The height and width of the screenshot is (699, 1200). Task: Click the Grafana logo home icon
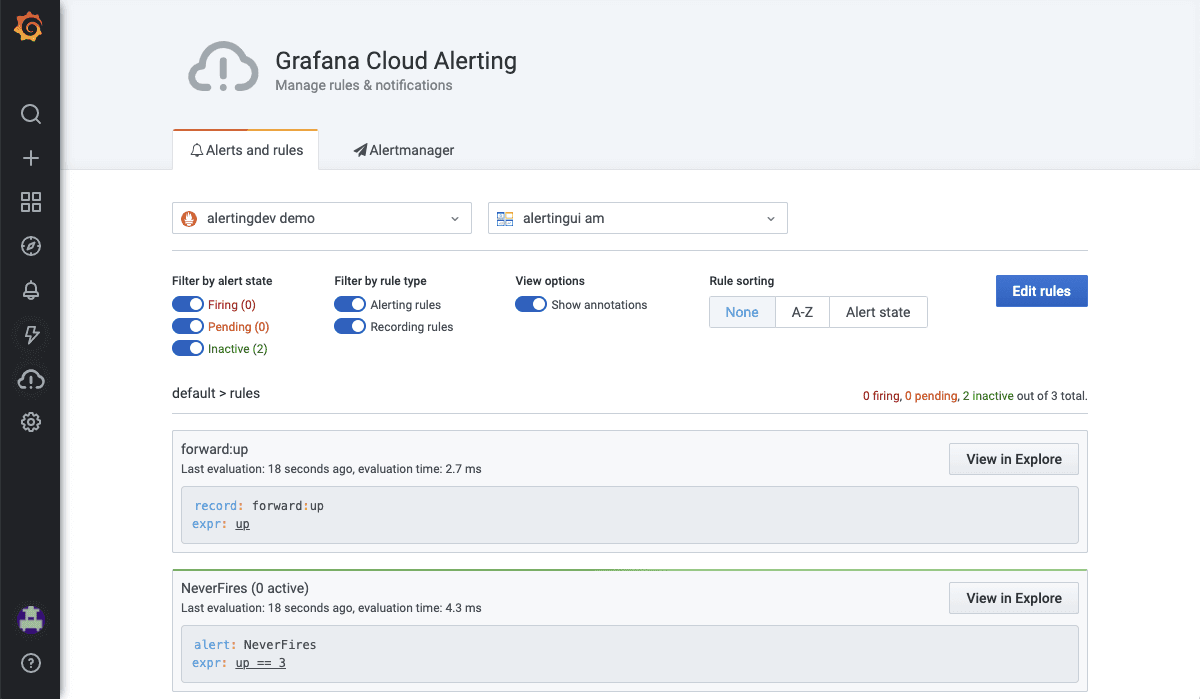(x=29, y=27)
